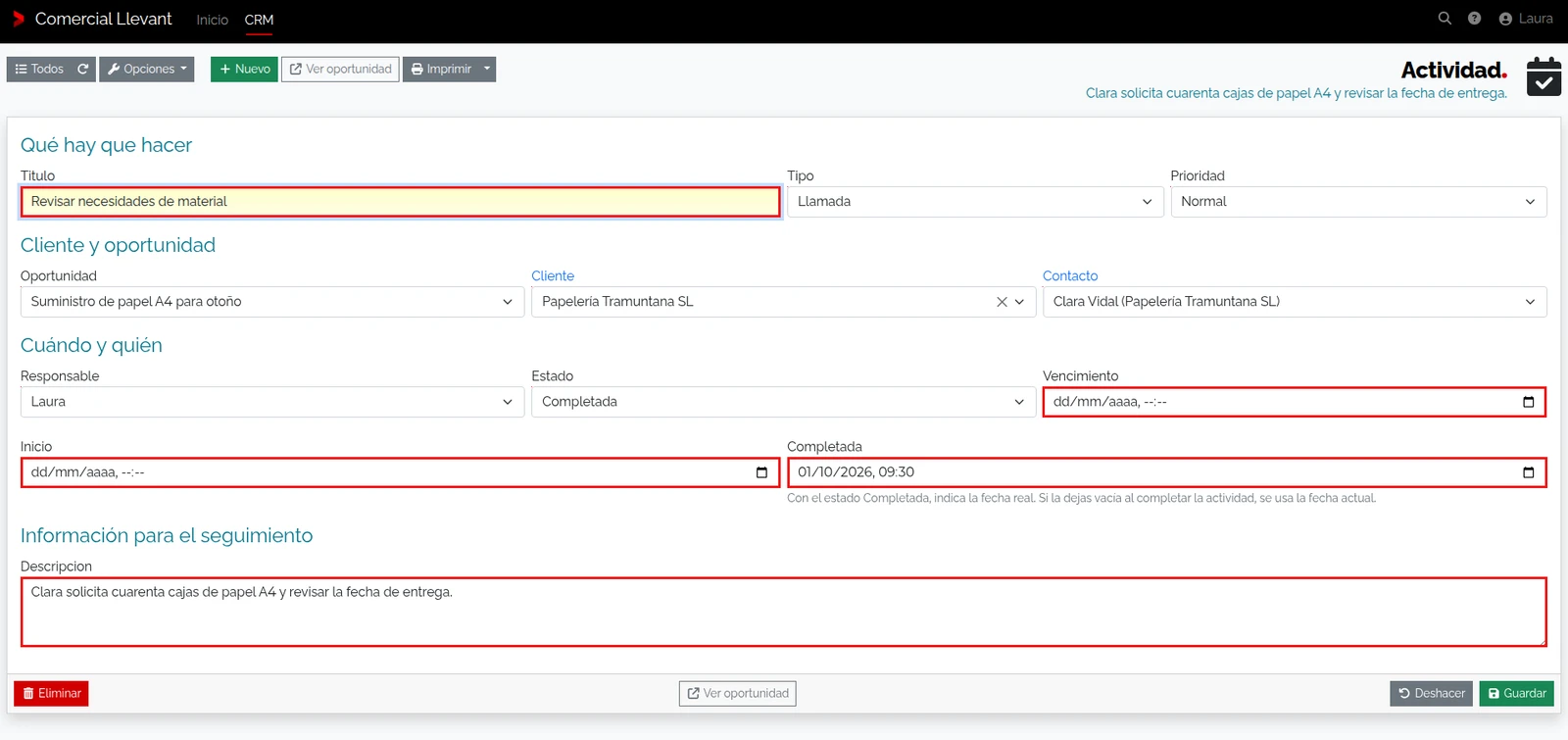Follow the Cliente label link
This screenshot has width=1568, height=740.
553,276
